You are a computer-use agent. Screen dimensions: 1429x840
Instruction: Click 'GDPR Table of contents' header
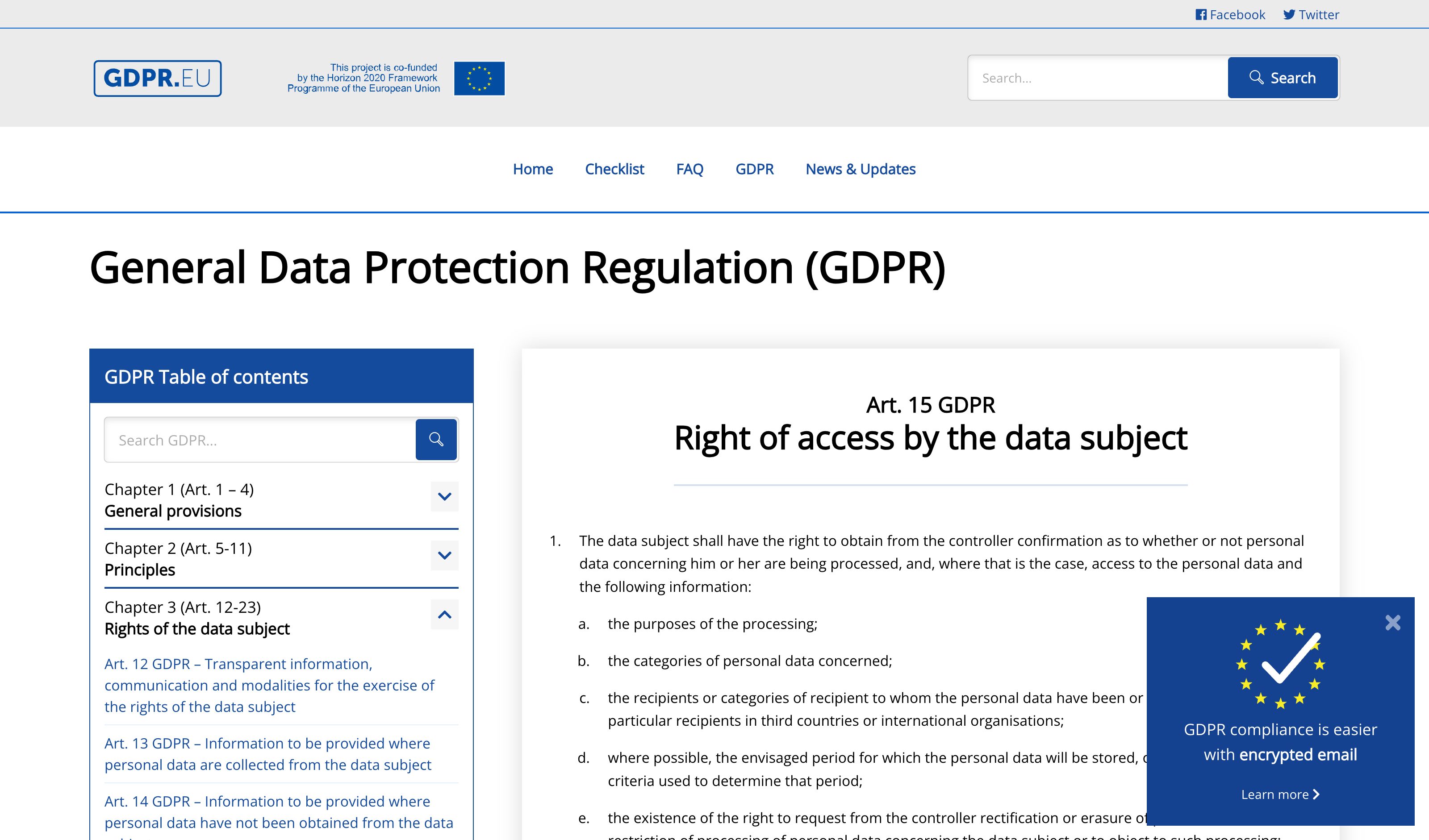click(206, 377)
